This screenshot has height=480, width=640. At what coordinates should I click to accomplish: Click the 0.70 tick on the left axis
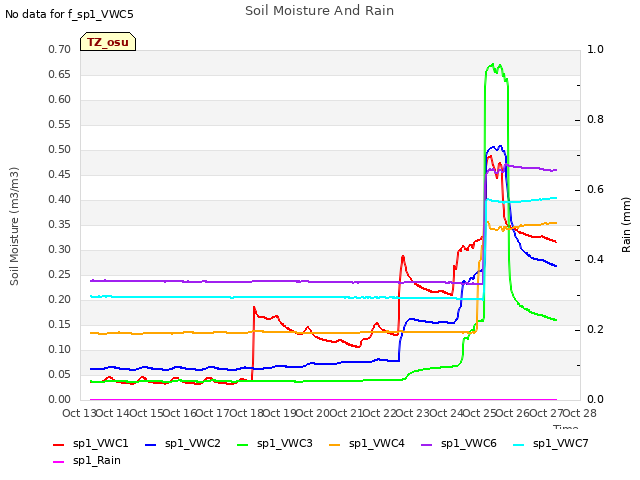click(x=59, y=49)
